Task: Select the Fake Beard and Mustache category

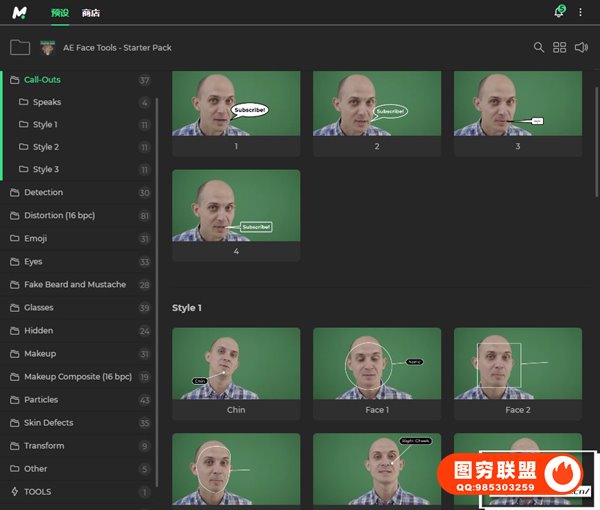Action: click(x=74, y=285)
